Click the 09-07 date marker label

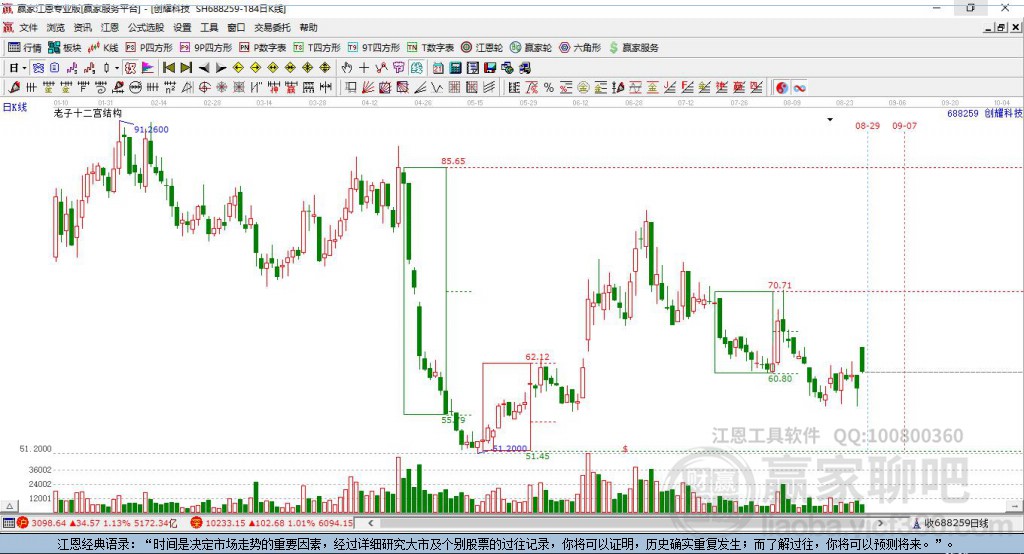[904, 125]
